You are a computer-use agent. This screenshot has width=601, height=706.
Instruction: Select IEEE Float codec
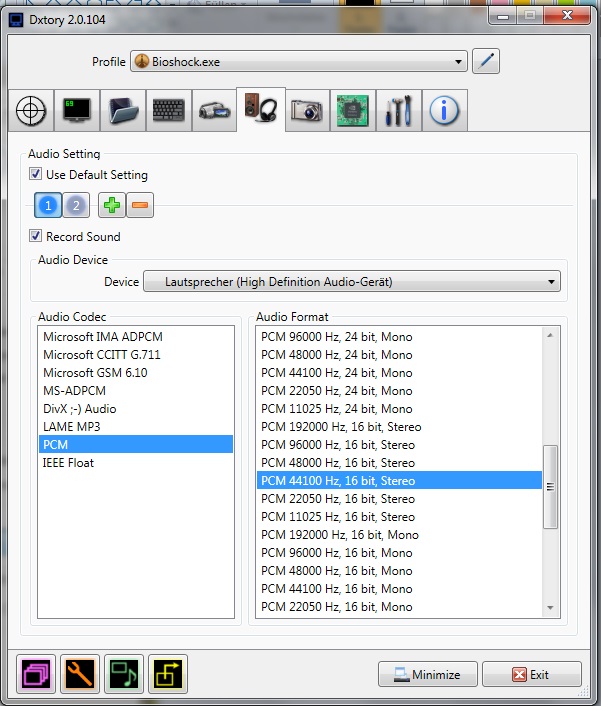pos(136,463)
